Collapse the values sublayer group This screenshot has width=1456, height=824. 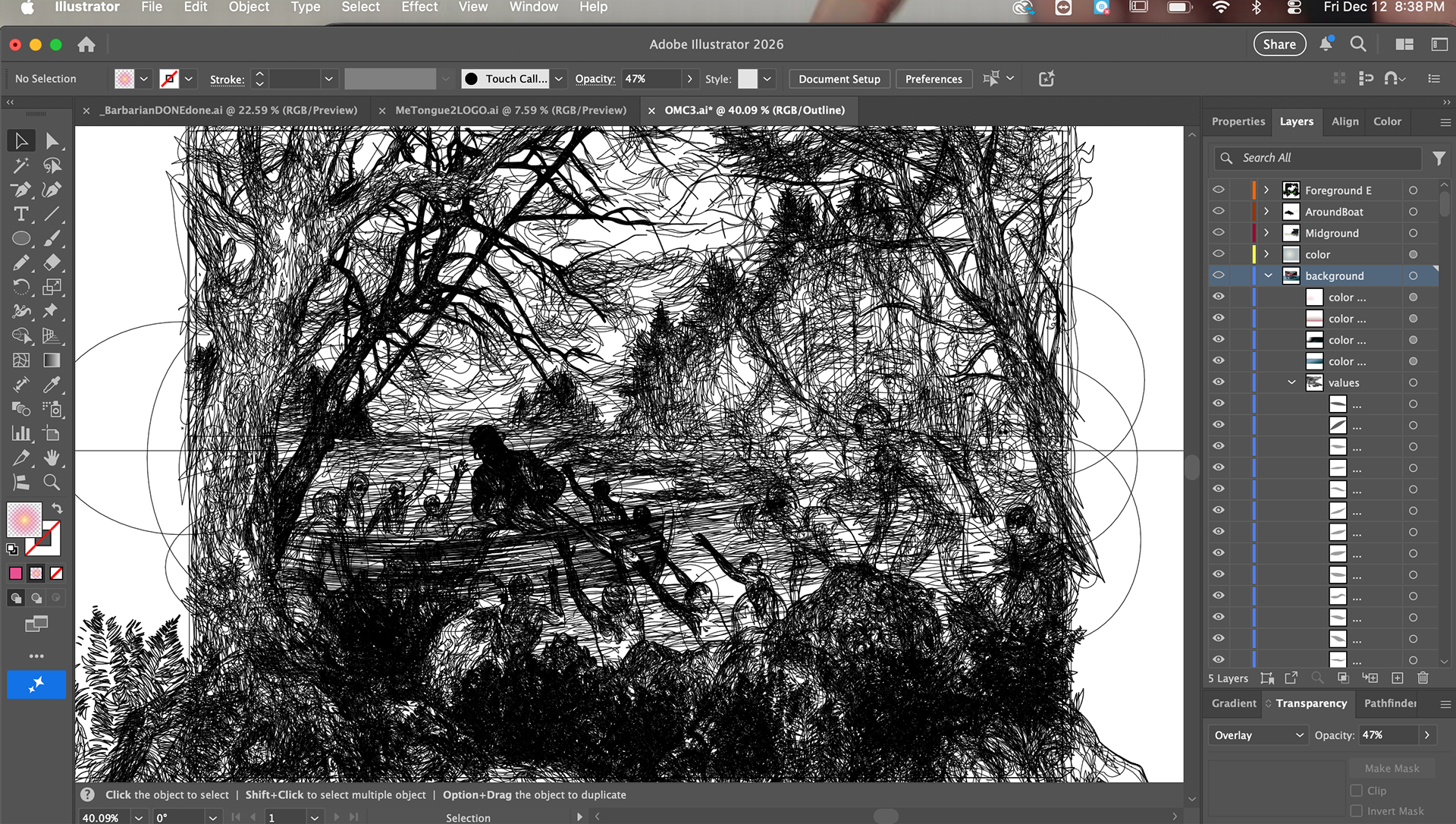click(x=1291, y=382)
